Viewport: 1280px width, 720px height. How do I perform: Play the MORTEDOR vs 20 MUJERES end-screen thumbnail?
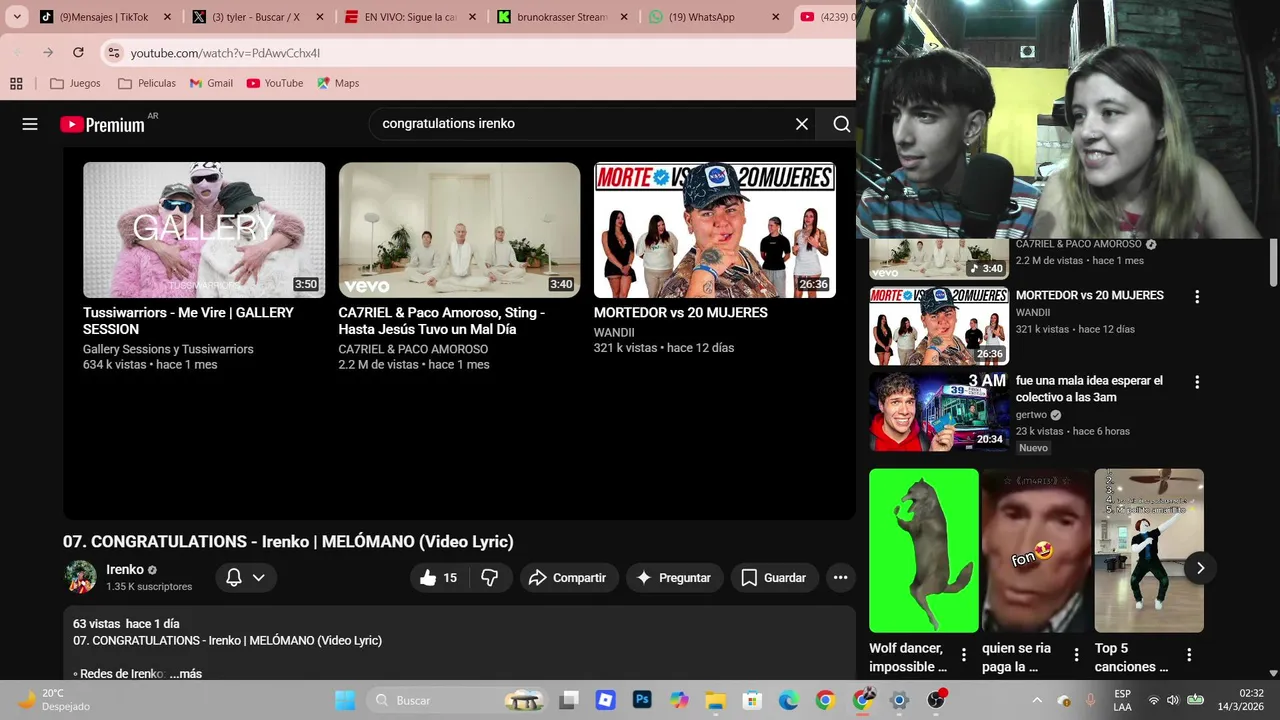715,230
